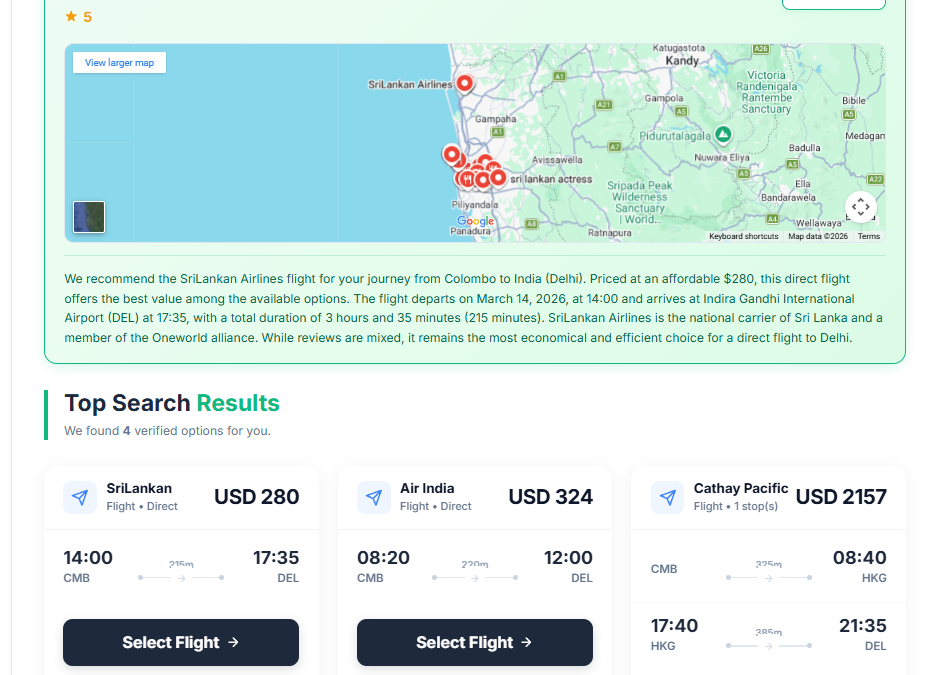Open Keyboard shortcuts on the map
The width and height of the screenshot is (937, 675).
[x=743, y=237]
